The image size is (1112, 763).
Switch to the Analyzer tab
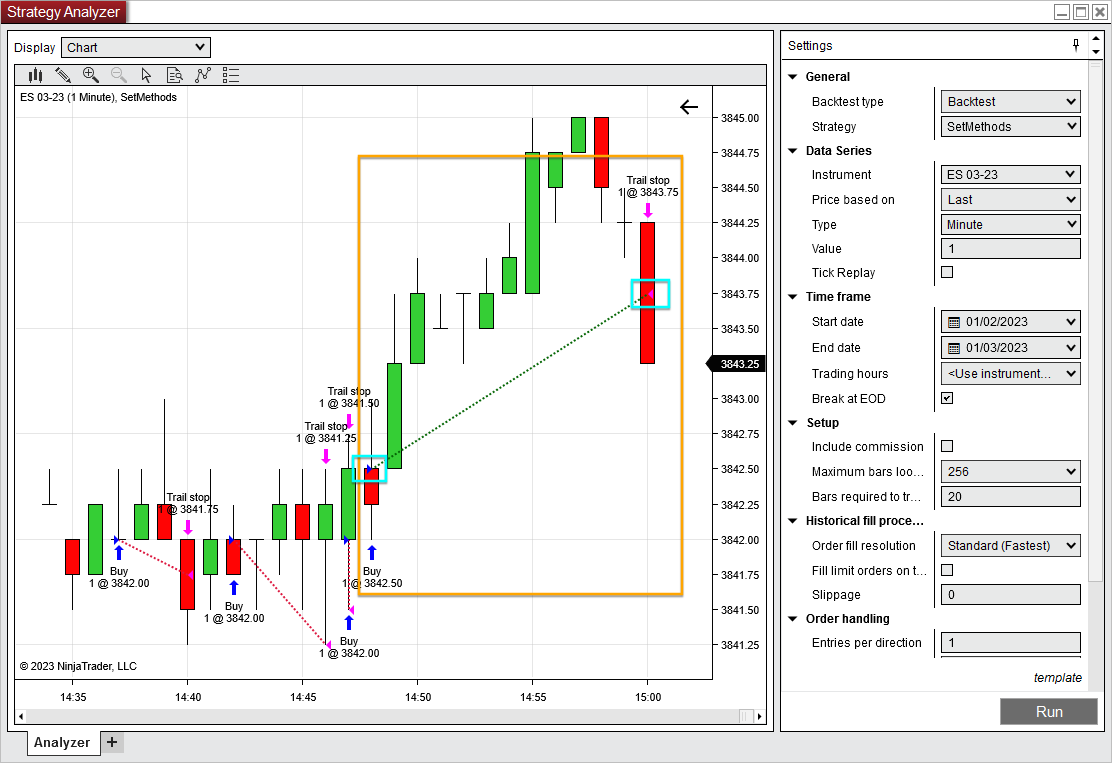[x=62, y=742]
